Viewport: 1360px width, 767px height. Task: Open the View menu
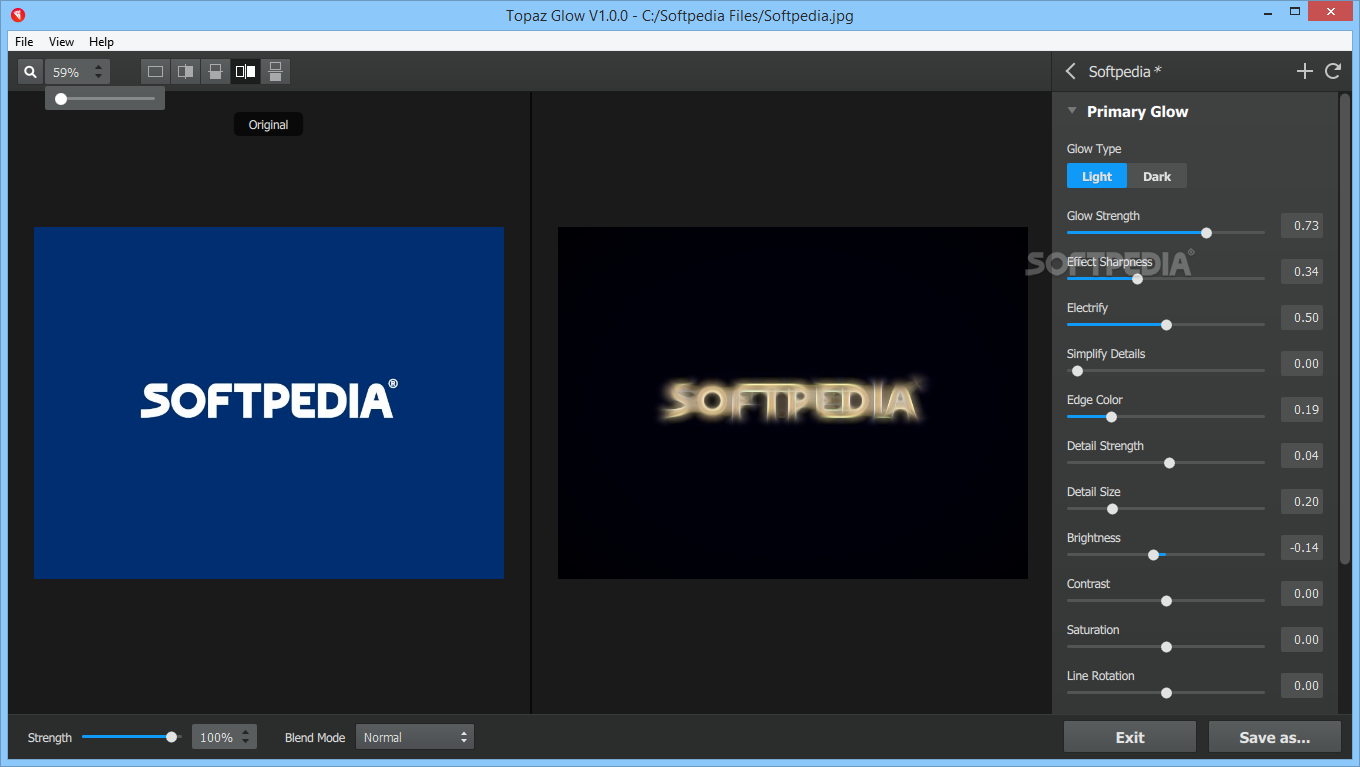[61, 42]
